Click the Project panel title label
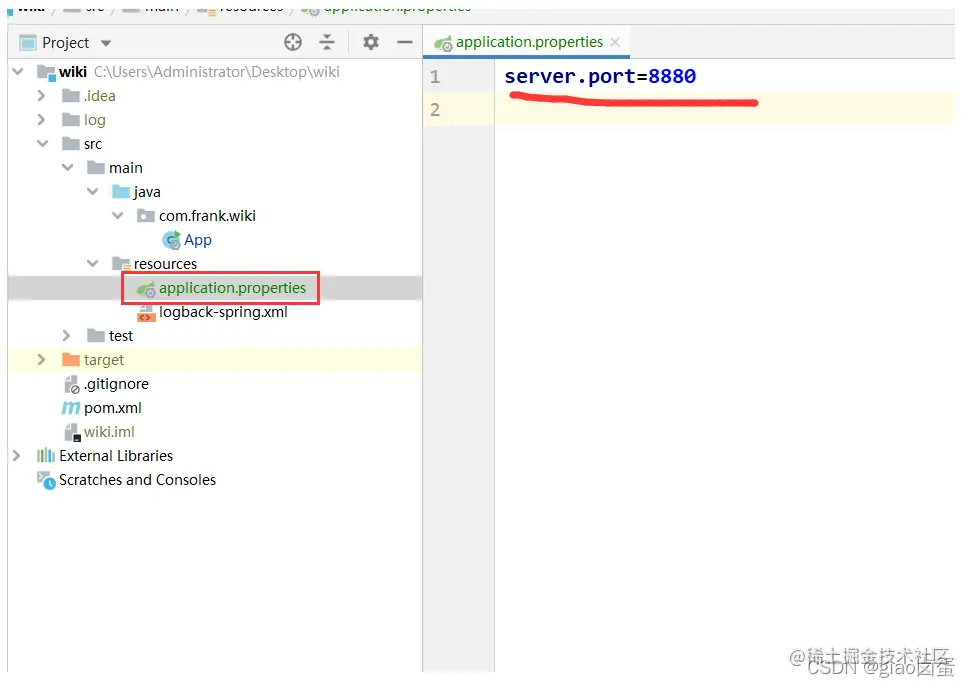The width and height of the screenshot is (970, 687). (x=66, y=43)
